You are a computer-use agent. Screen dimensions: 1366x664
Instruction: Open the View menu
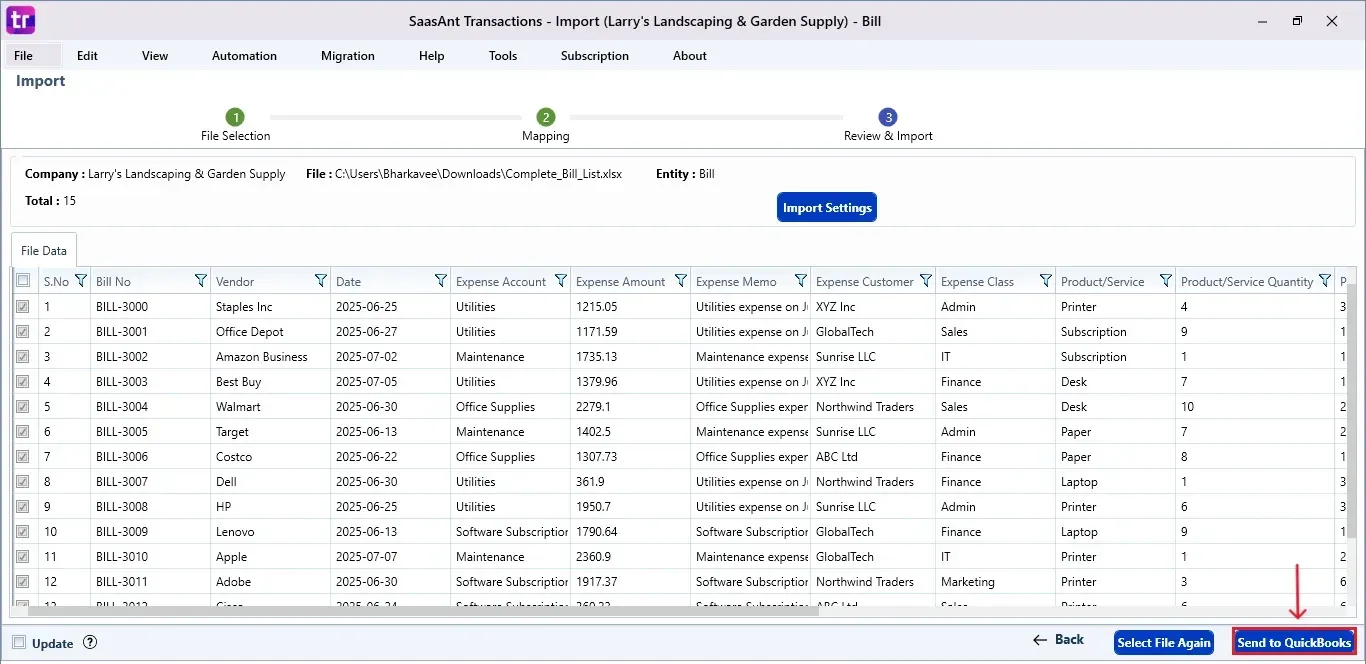click(155, 56)
